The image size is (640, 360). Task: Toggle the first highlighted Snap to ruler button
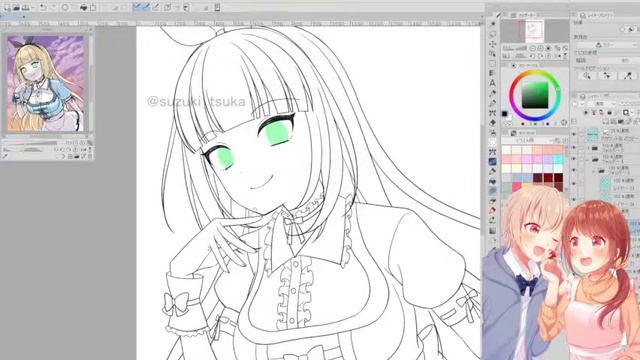click(x=137, y=7)
